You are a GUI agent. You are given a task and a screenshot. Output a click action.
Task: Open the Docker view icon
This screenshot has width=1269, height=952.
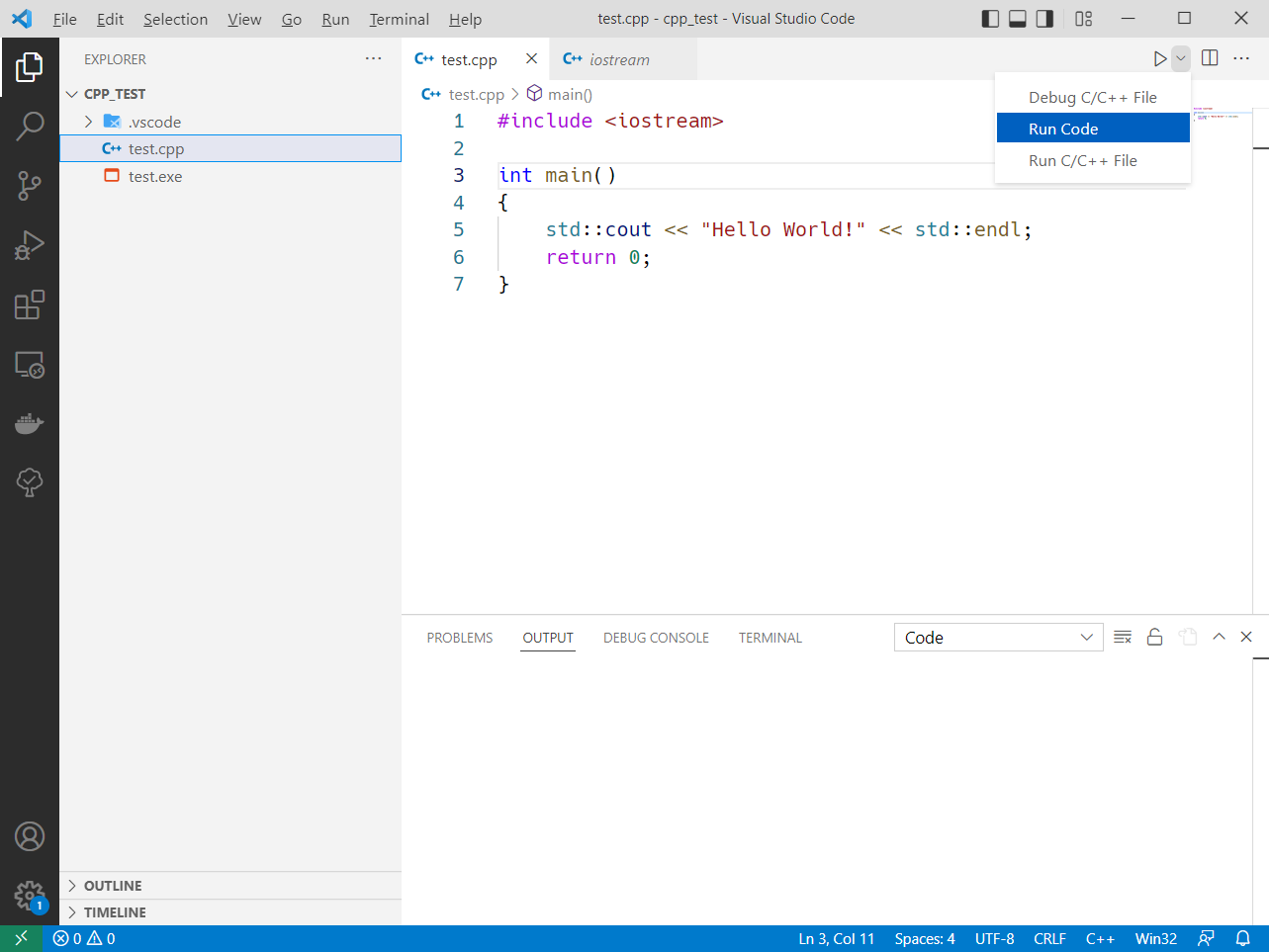(30, 423)
